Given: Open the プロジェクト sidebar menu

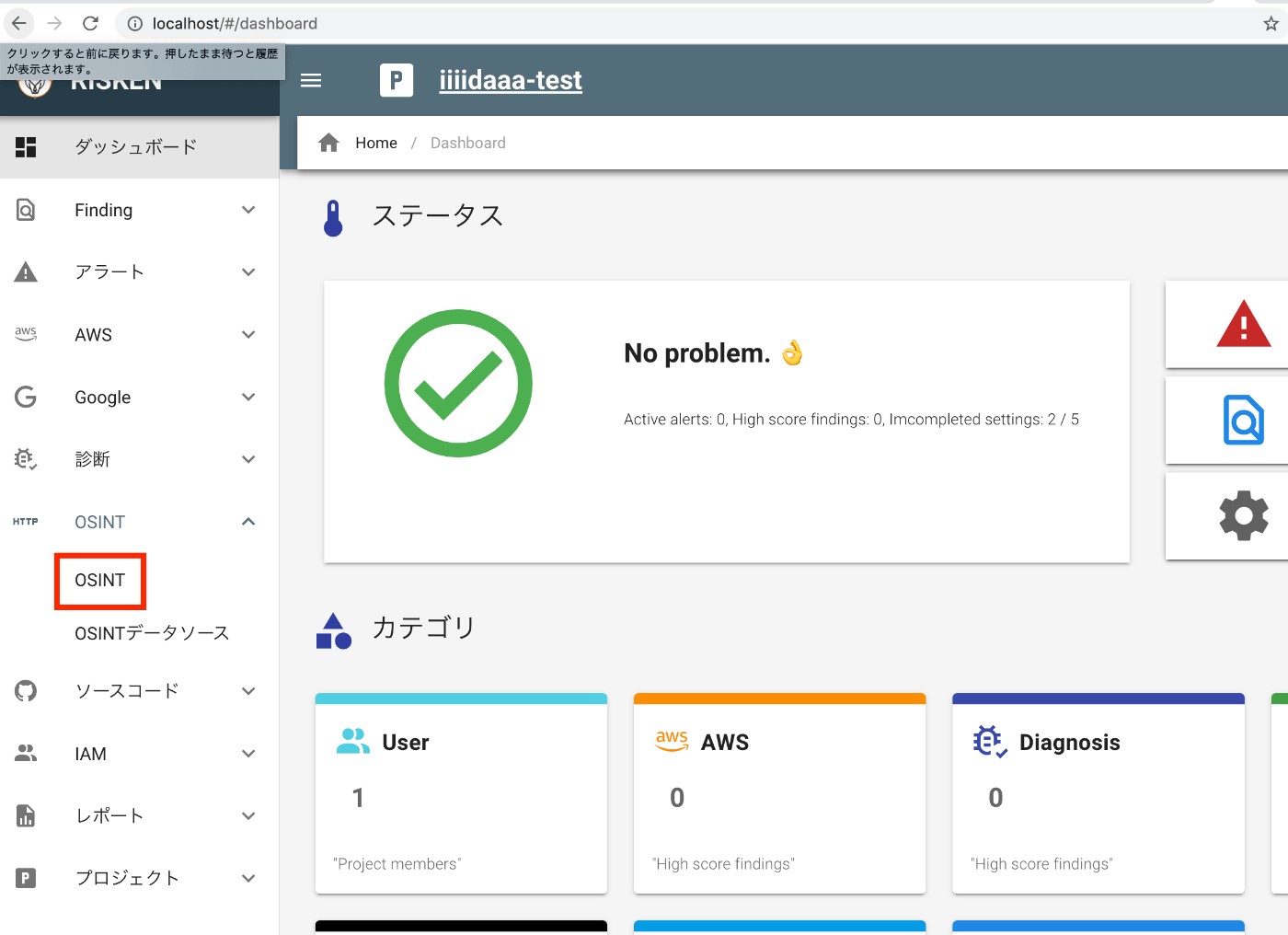Looking at the screenshot, I should point(140,878).
